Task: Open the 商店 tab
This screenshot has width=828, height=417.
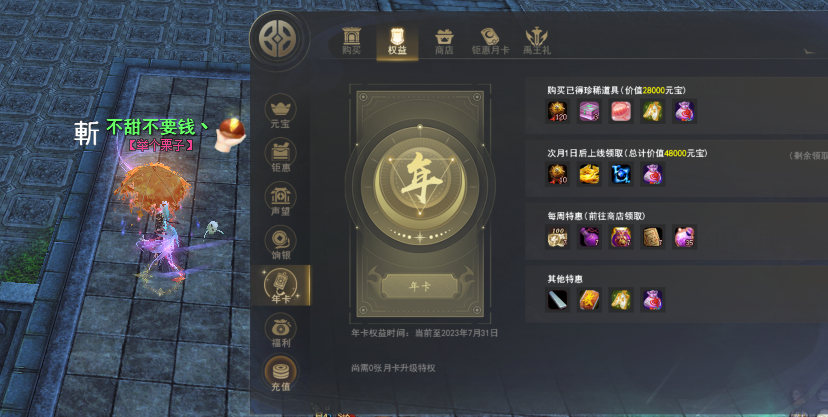Action: tap(444, 42)
